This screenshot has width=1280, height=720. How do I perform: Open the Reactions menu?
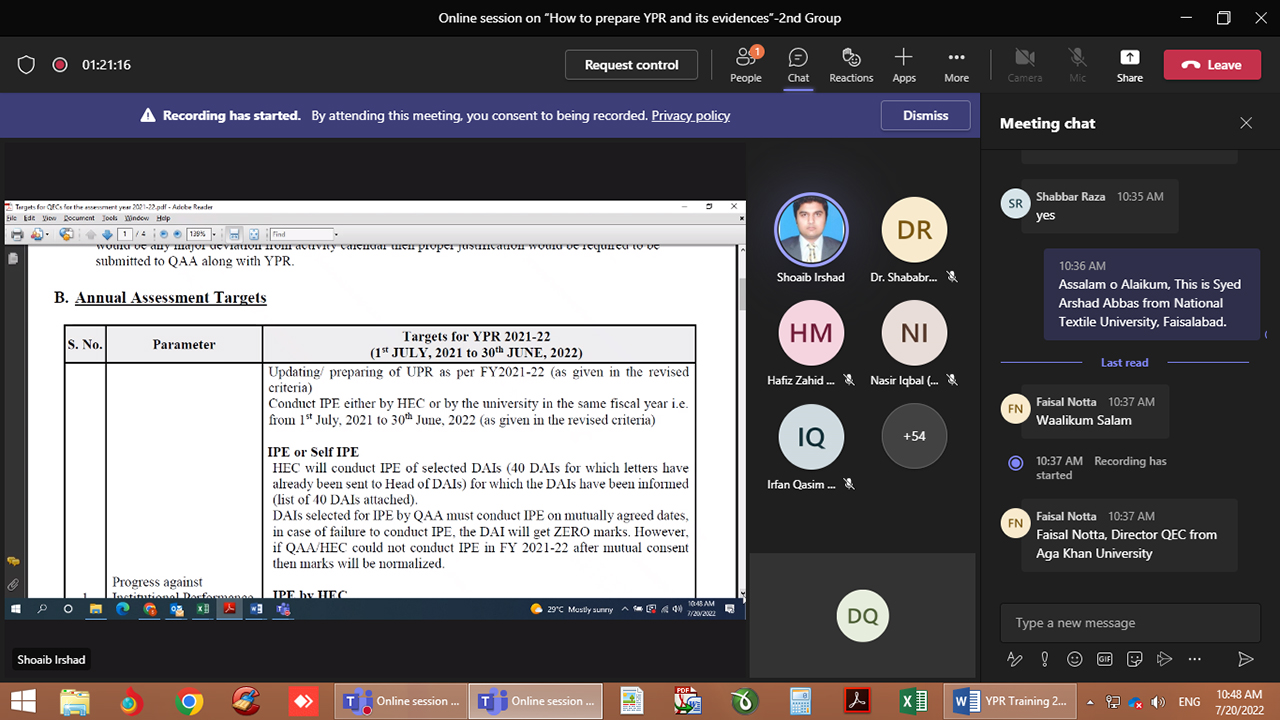pyautogui.click(x=851, y=65)
